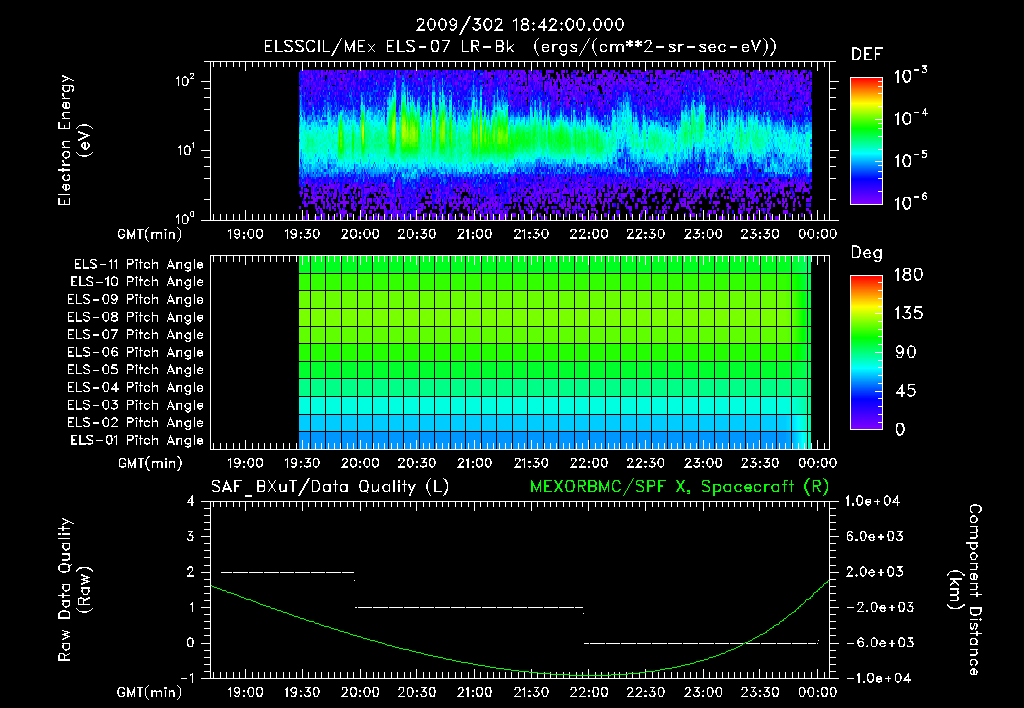Select the ELS-04 Pitch Angle row label
This screenshot has height=708, width=1024.
point(135,387)
